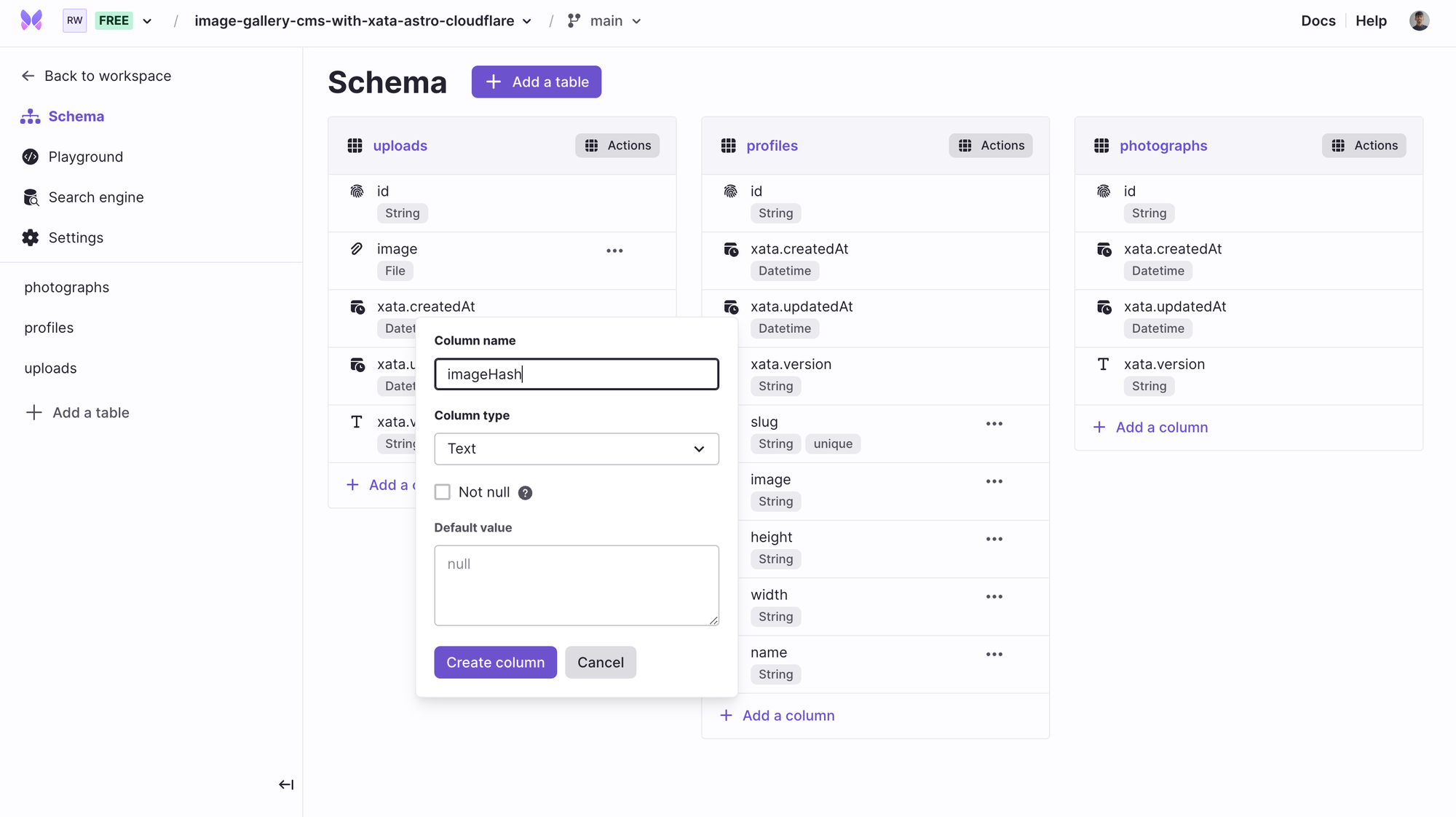Click Add a column under photographs
The width and height of the screenshot is (1456, 817).
coord(1161,427)
